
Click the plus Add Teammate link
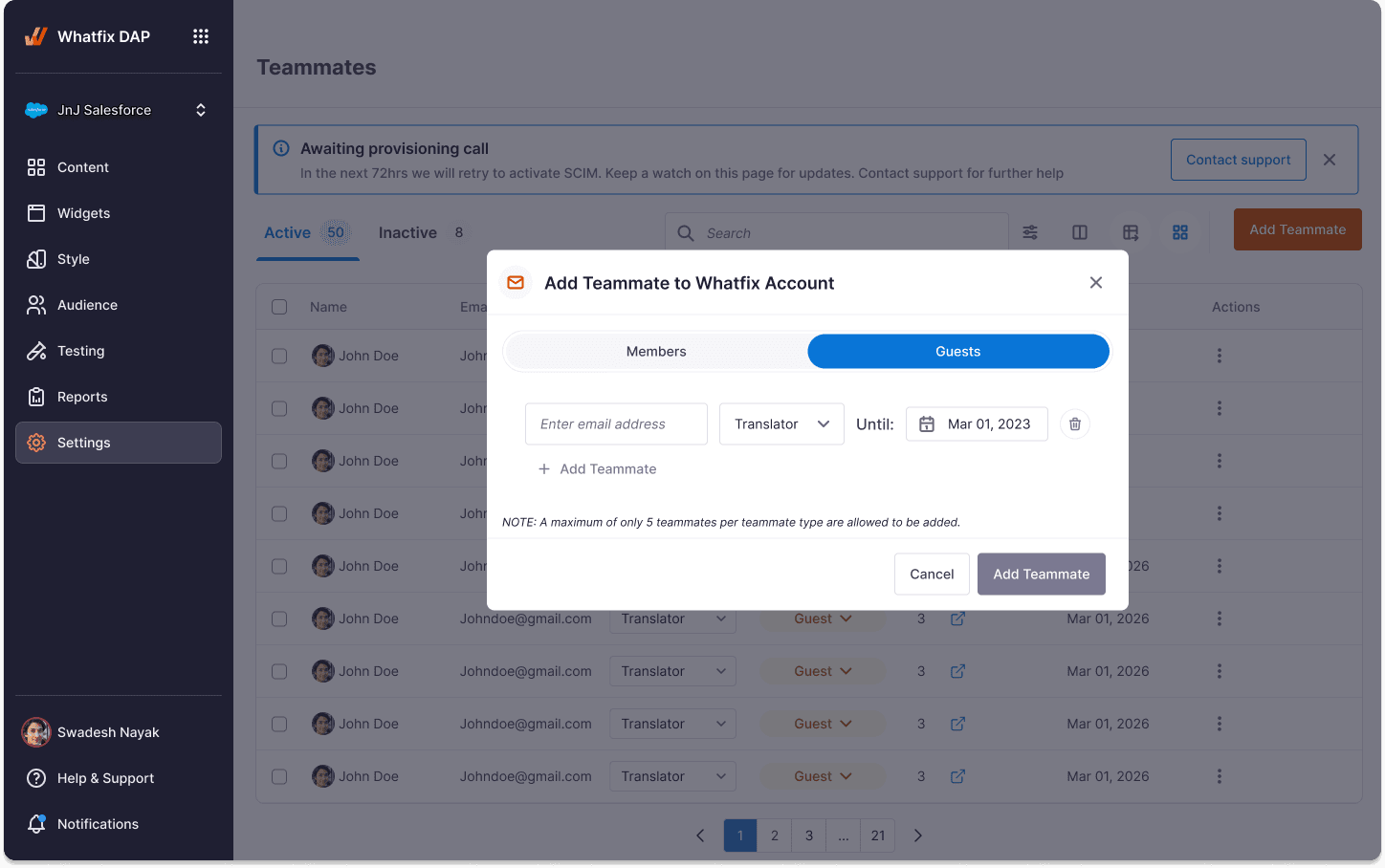pos(598,468)
